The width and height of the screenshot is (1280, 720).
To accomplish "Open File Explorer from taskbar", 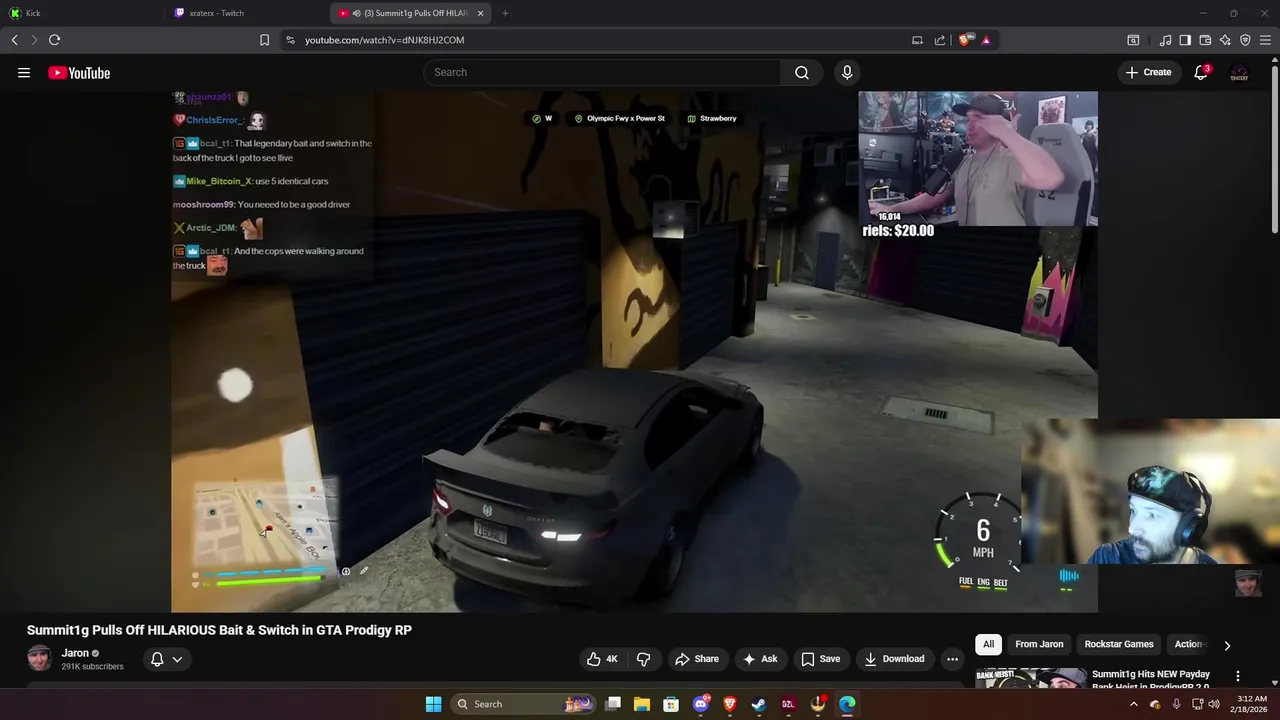I will click(642, 704).
